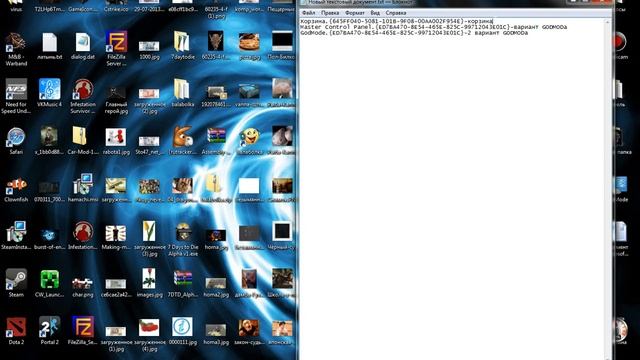Select the VKMusic 4 shortcut icon
This screenshot has width=640, height=360.
(49, 93)
